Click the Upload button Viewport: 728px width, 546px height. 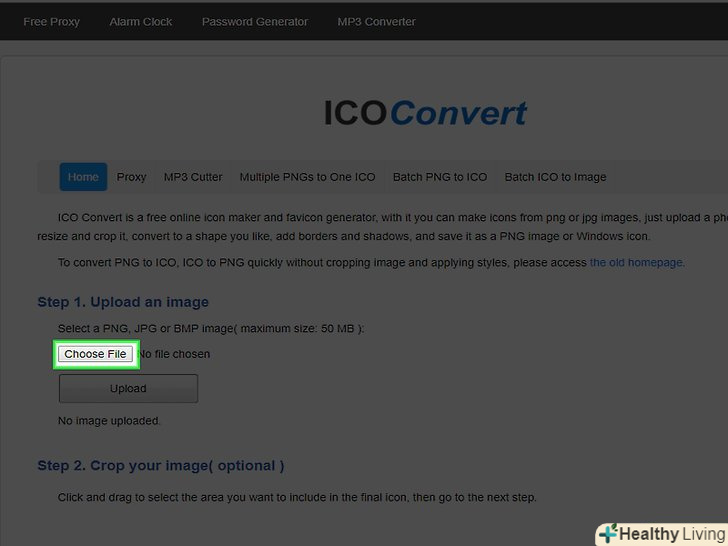[x=128, y=389]
